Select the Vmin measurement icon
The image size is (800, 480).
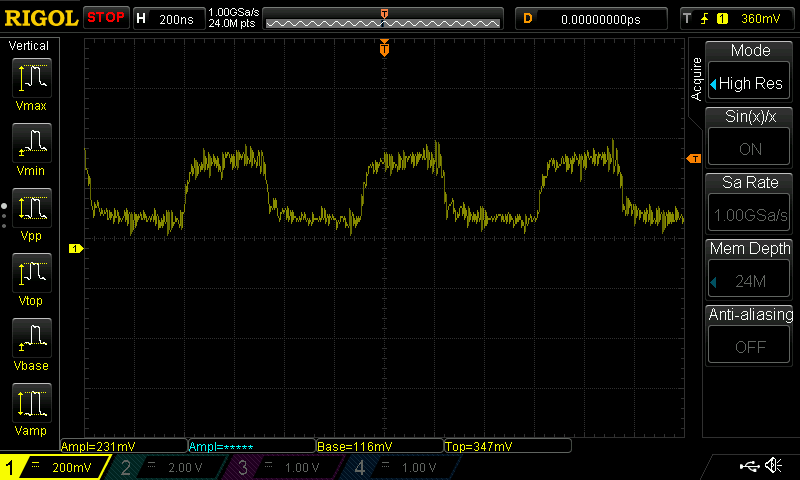(32, 143)
